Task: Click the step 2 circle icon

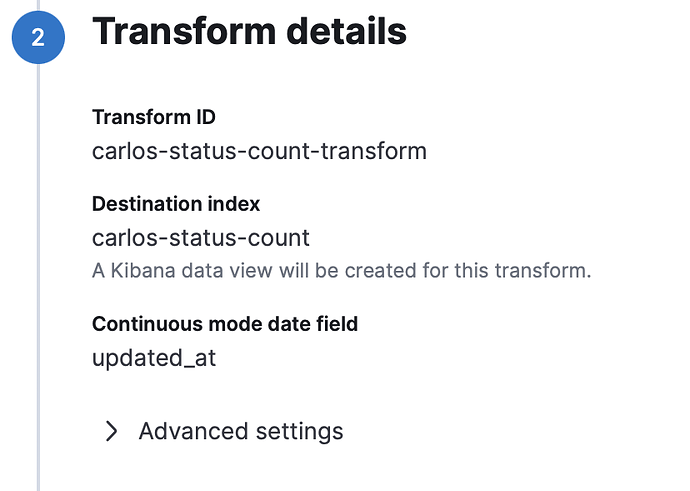Action: pyautogui.click(x=38, y=37)
